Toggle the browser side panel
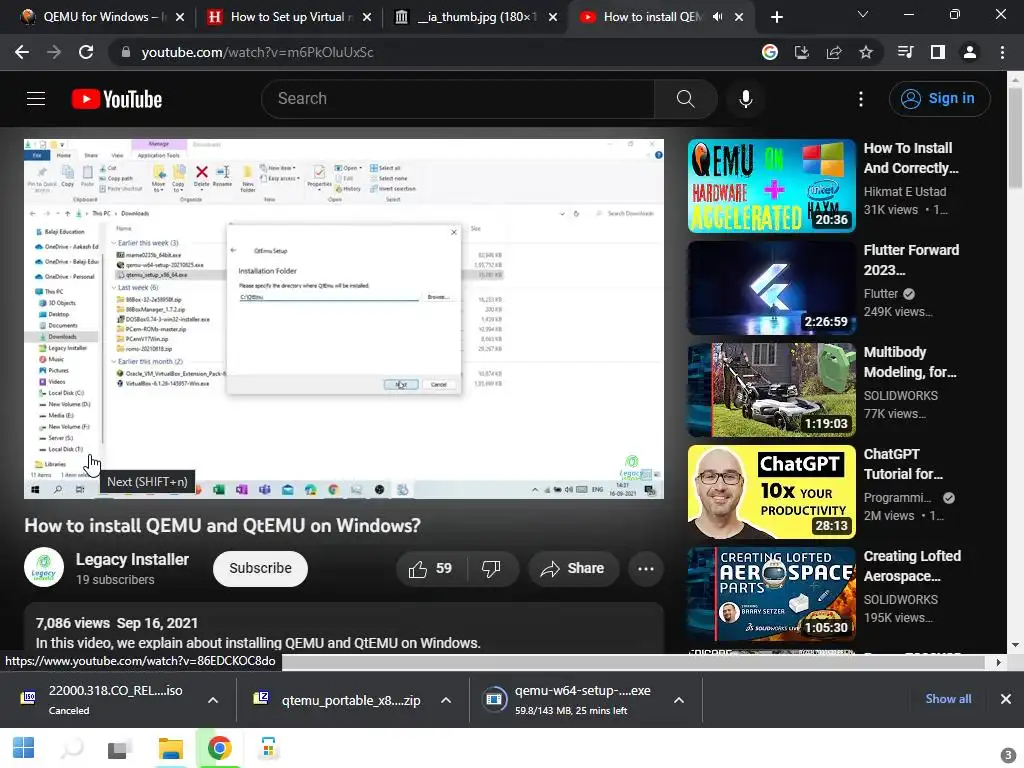1024x768 pixels. tap(937, 52)
